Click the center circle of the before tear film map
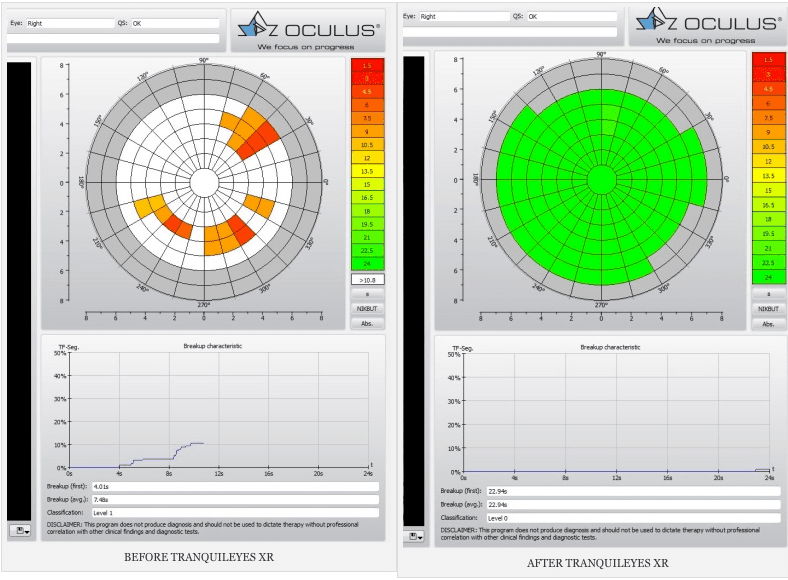This screenshot has width=788, height=580. (204, 183)
